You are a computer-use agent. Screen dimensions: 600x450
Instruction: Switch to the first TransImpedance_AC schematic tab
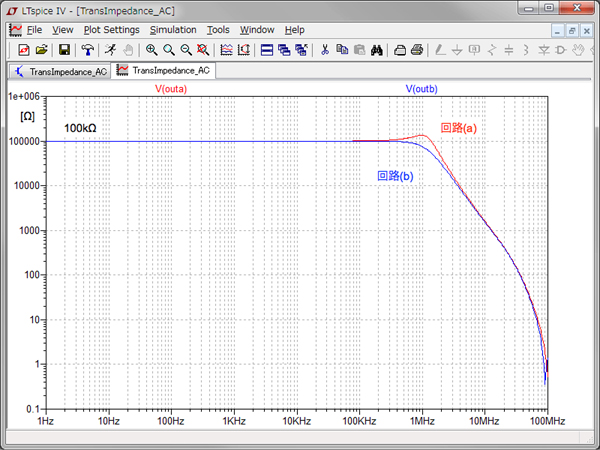pyautogui.click(x=59, y=71)
